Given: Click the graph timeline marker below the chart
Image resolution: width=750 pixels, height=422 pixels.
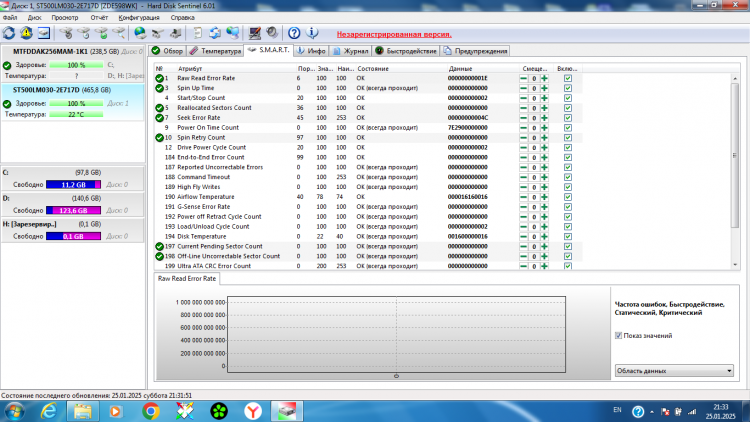Looking at the screenshot, I should [x=396, y=376].
